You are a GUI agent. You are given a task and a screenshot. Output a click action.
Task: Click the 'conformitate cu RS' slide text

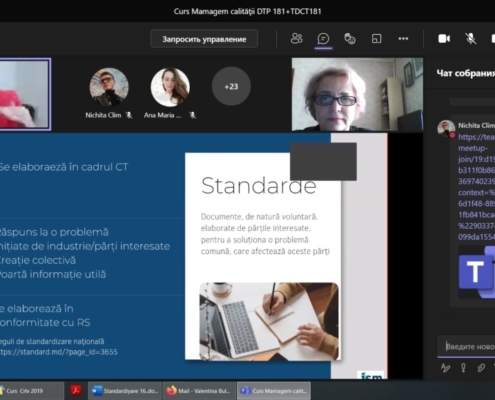pyautogui.click(x=45, y=323)
